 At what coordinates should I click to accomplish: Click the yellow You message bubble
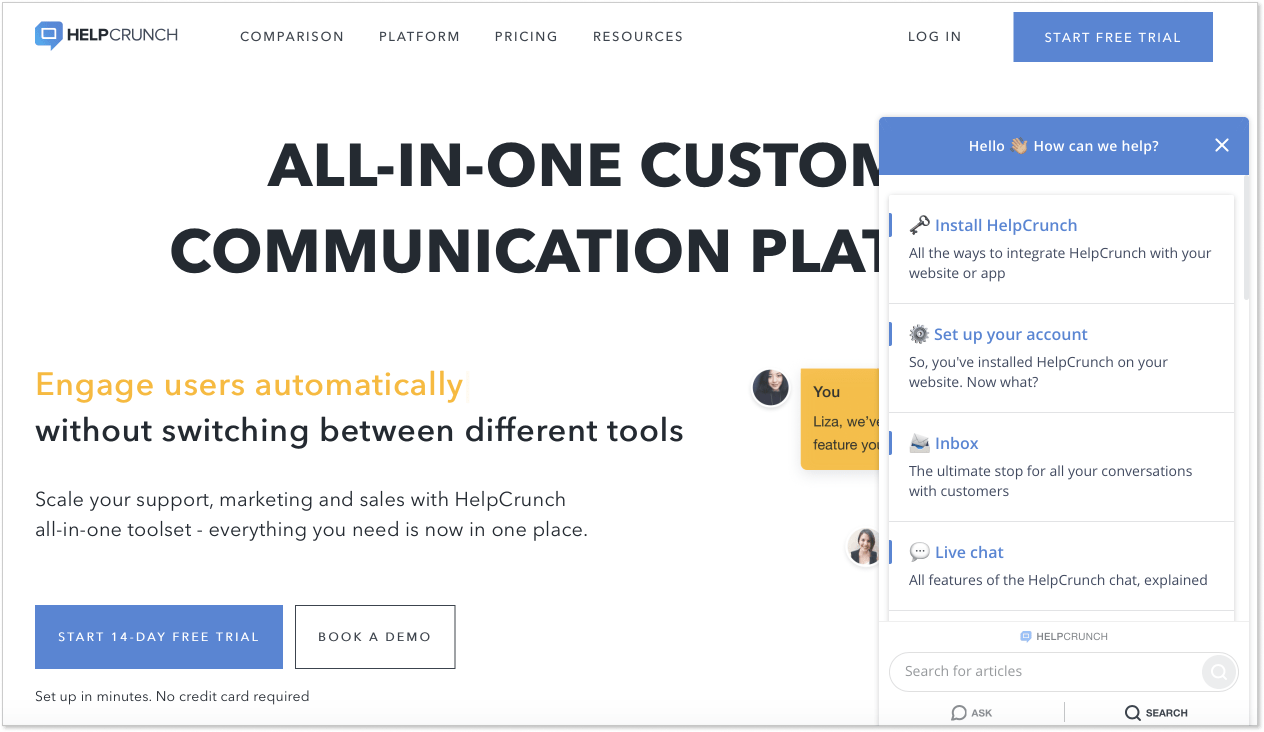840,419
